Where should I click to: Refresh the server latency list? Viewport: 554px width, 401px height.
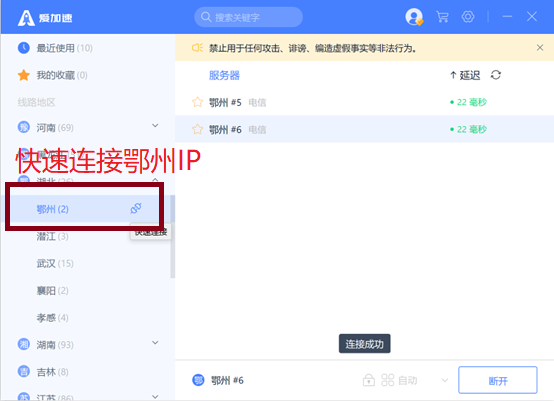496,75
